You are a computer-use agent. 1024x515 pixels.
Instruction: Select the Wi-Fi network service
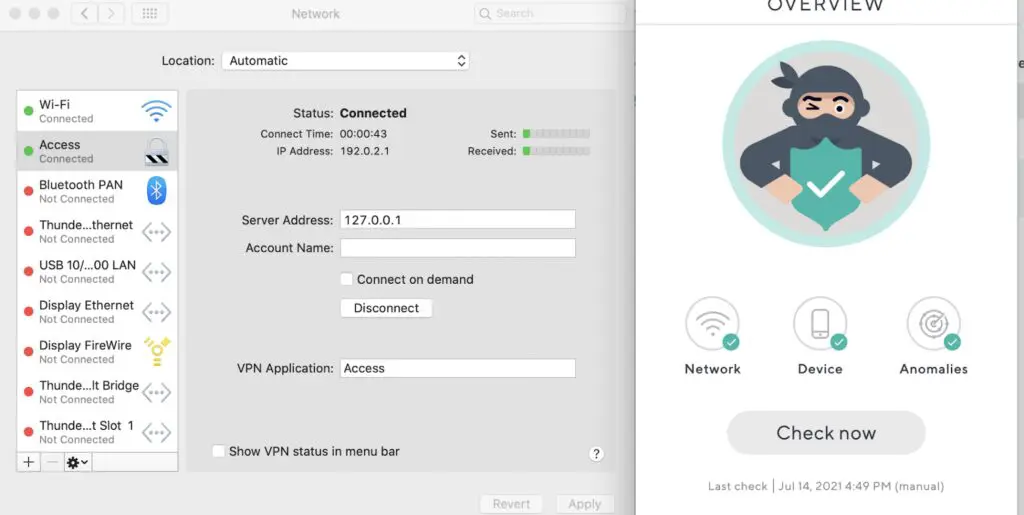(97, 111)
